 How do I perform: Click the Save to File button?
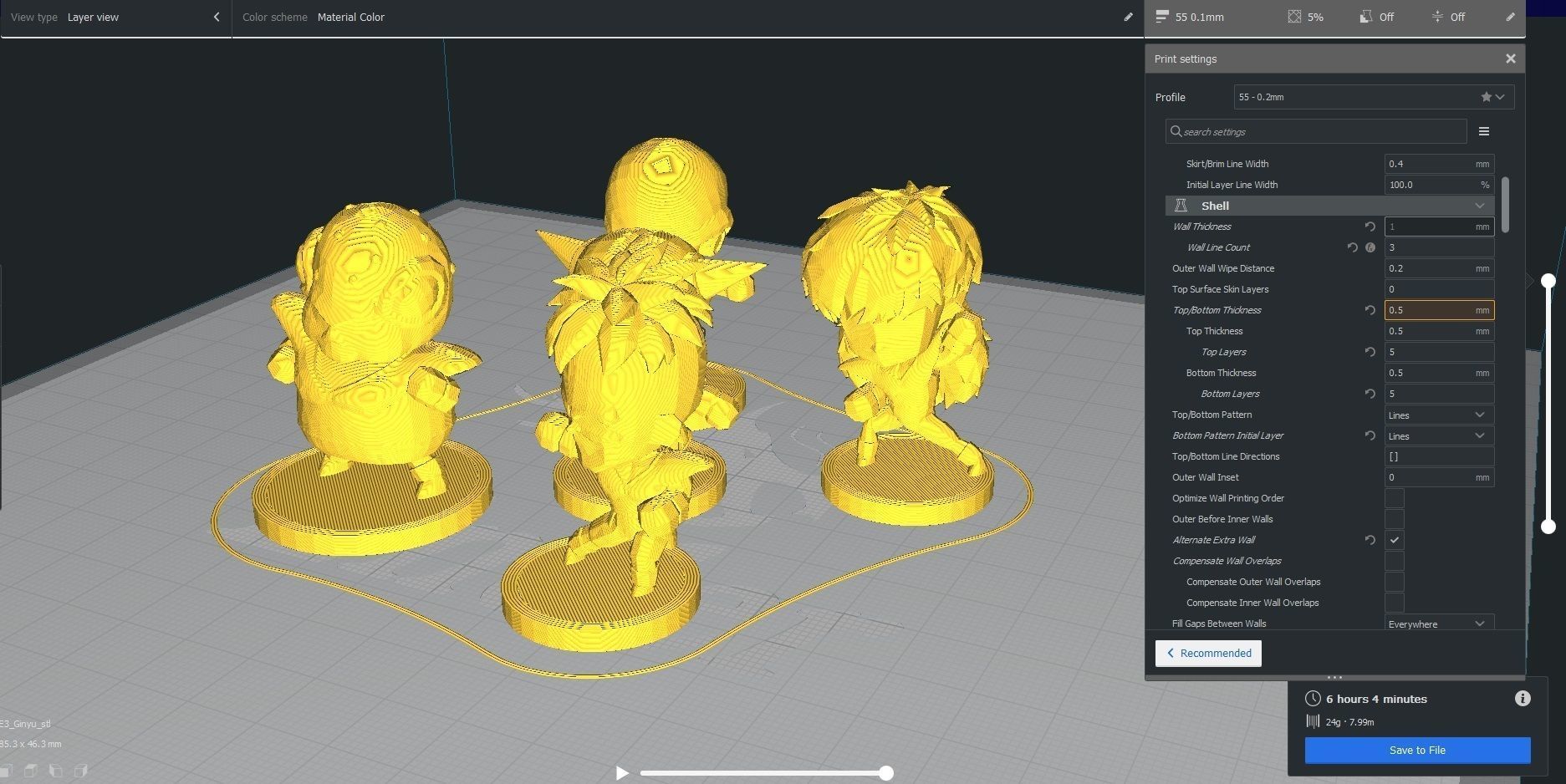[1417, 750]
